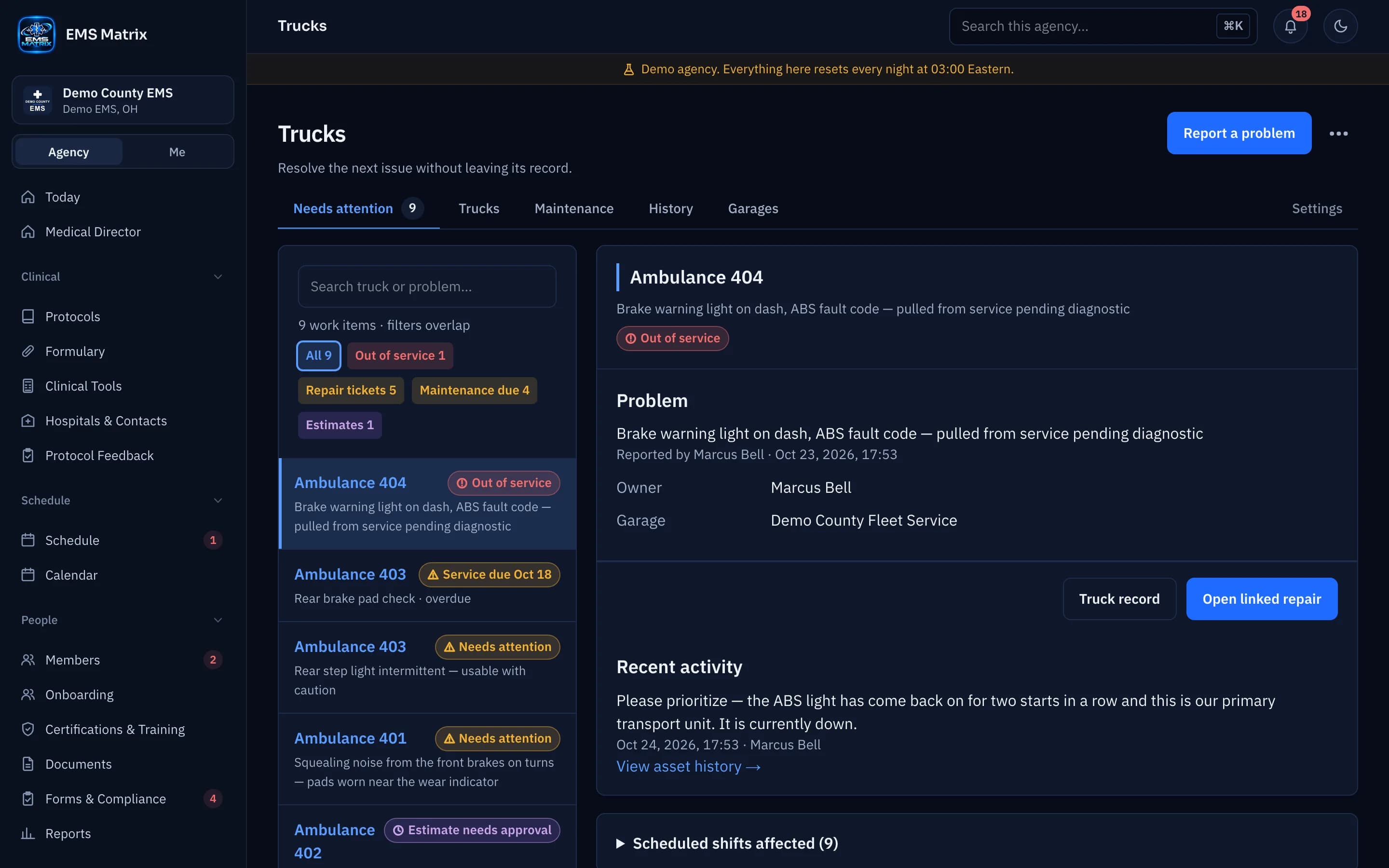This screenshot has width=1389, height=868.
Task: Switch to the Garages tab
Action: tap(752, 208)
